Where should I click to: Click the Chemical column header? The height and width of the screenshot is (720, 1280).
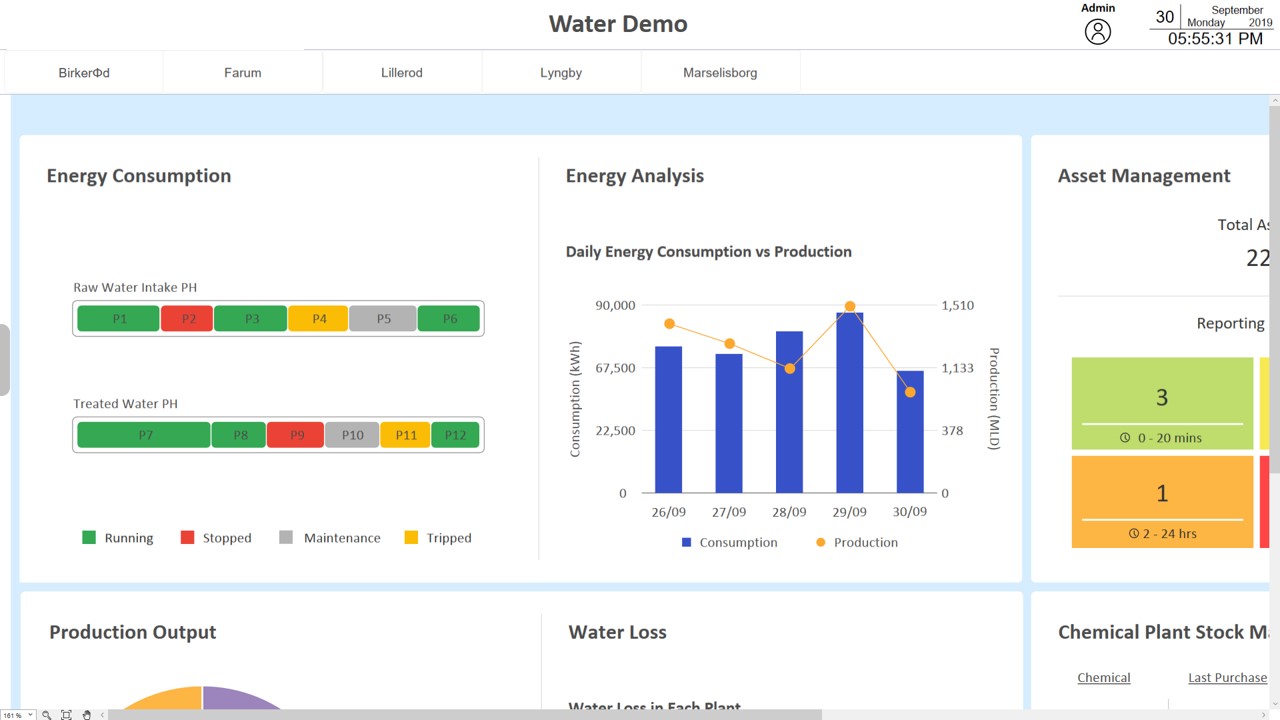coord(1104,678)
